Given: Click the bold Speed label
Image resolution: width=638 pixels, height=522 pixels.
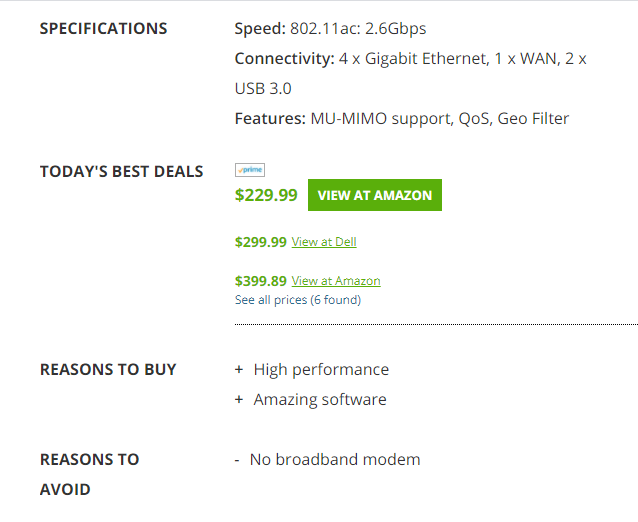Looking at the screenshot, I should [x=260, y=28].
